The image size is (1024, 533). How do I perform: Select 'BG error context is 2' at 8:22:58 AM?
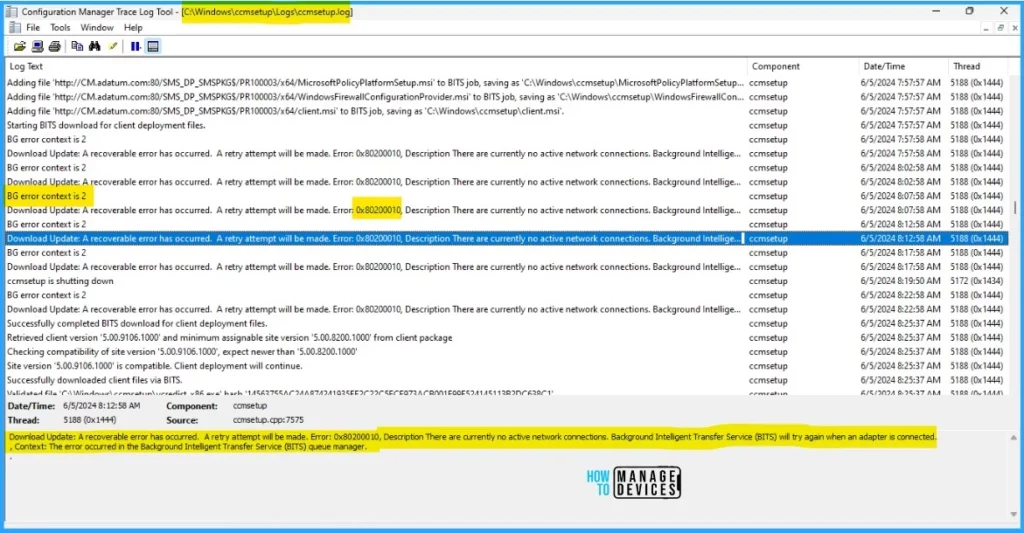pos(507,295)
